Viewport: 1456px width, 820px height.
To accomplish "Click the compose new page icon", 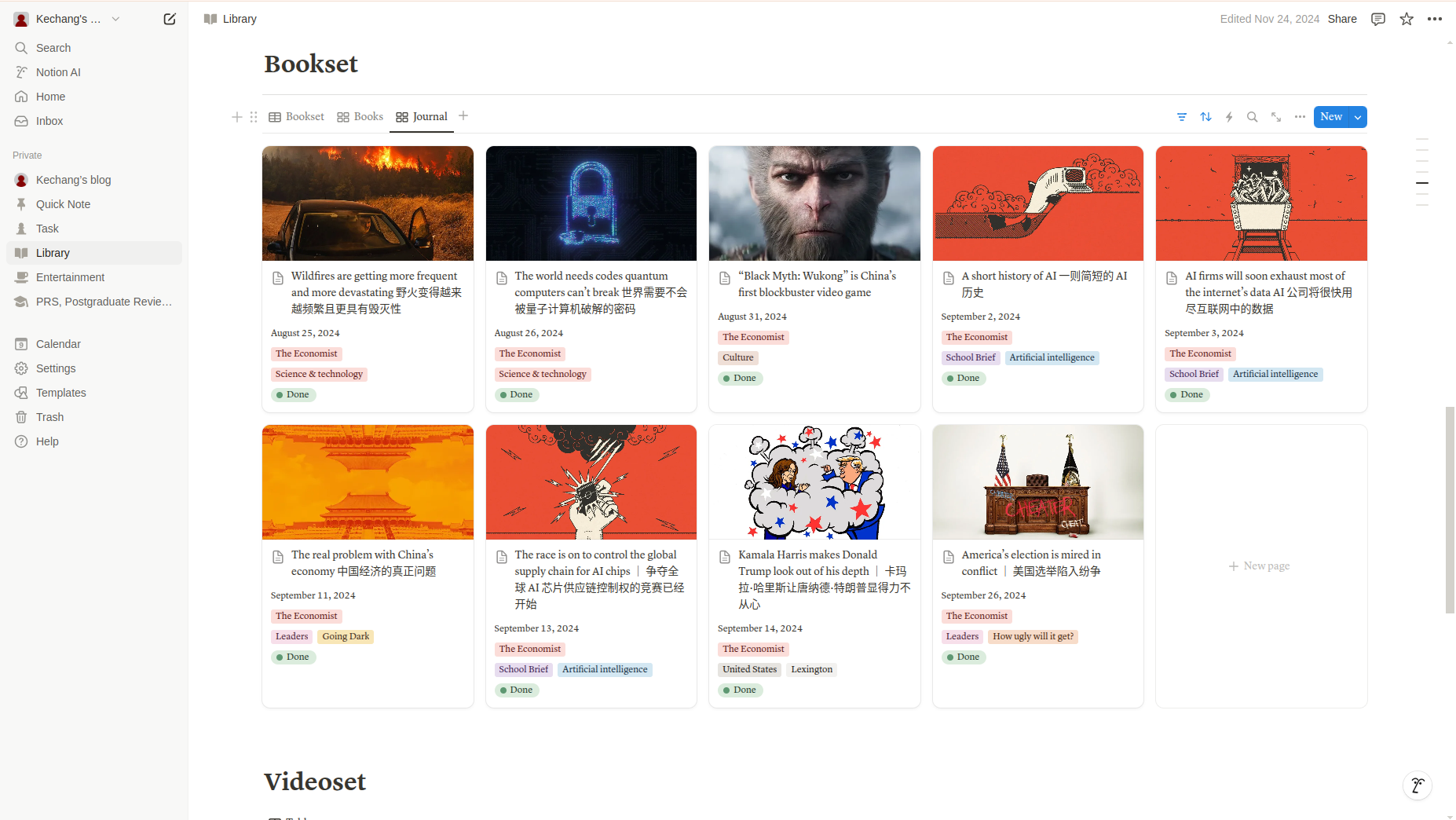I will tap(170, 19).
